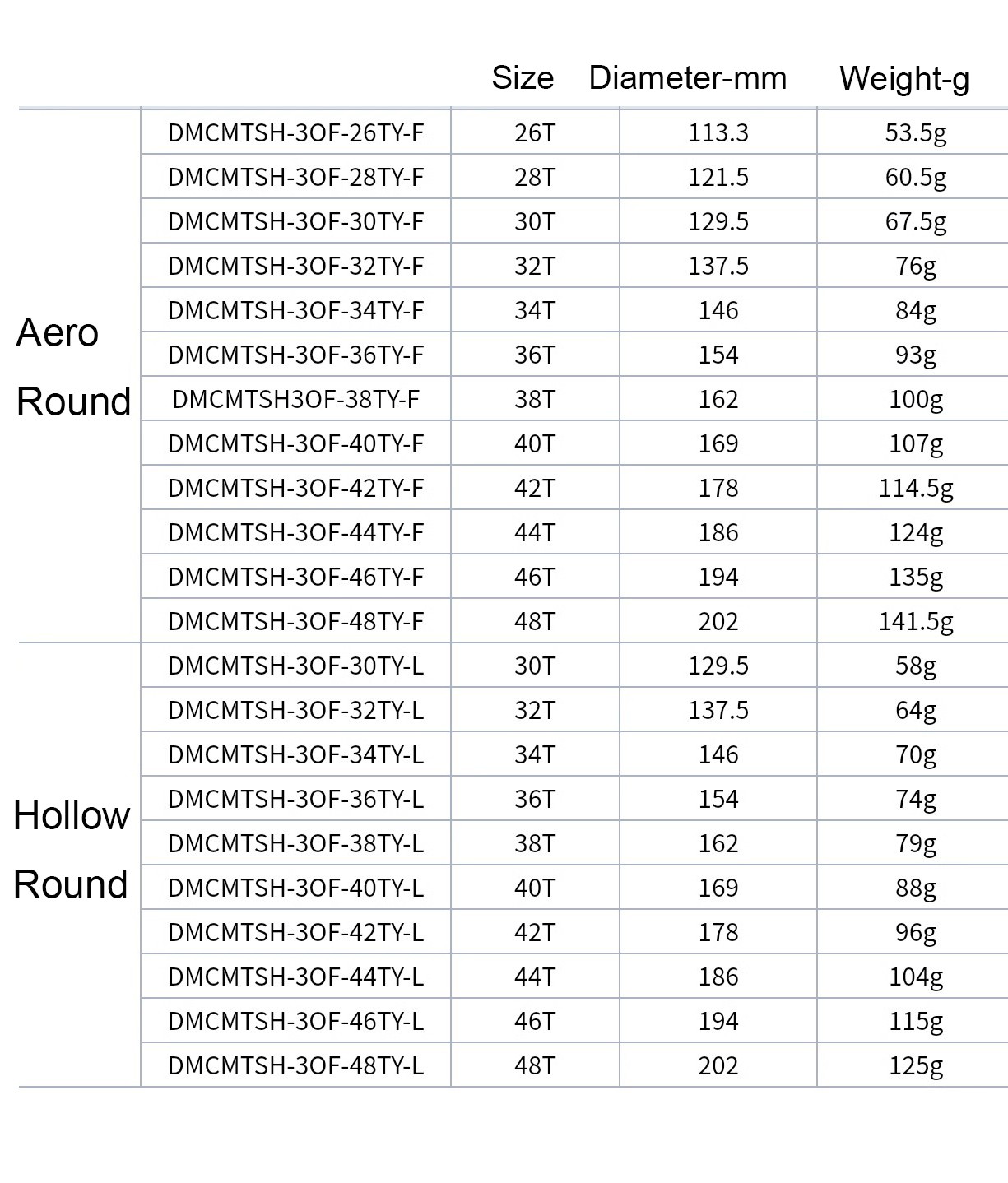Screen dimensions: 1008x1183
Task: Select the 125g weight cell
Action: coord(916,1066)
